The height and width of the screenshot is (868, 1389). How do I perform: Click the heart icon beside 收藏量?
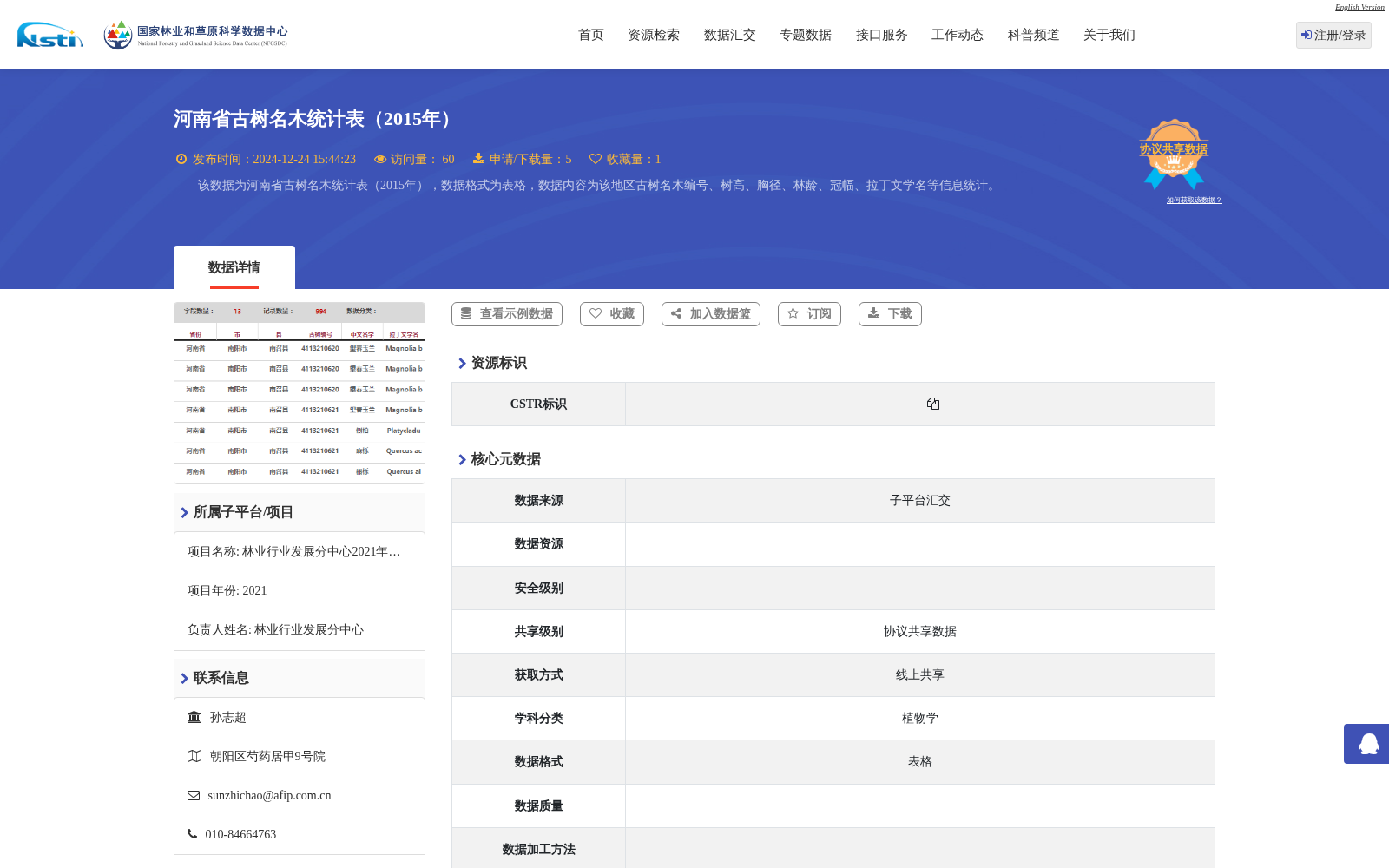click(596, 159)
